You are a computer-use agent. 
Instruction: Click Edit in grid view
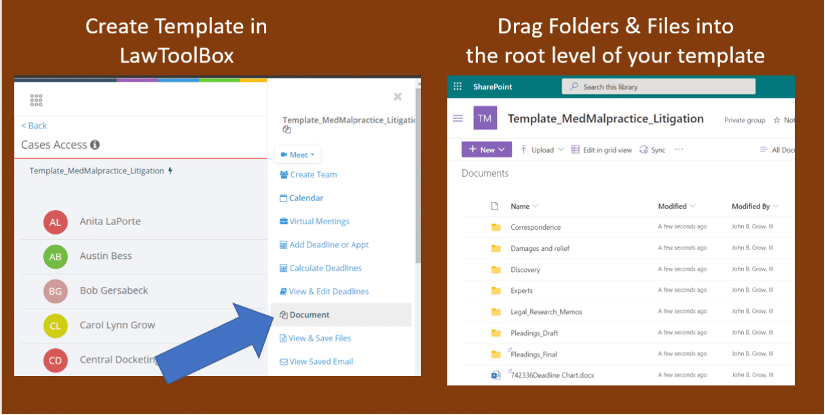click(x=601, y=150)
